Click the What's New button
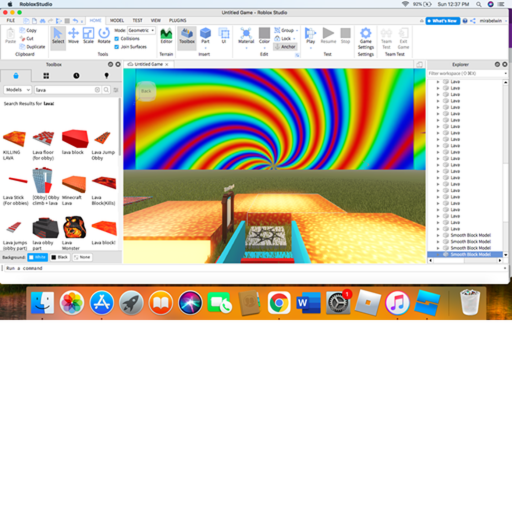Screen dimensions: 512x512 click(x=443, y=21)
